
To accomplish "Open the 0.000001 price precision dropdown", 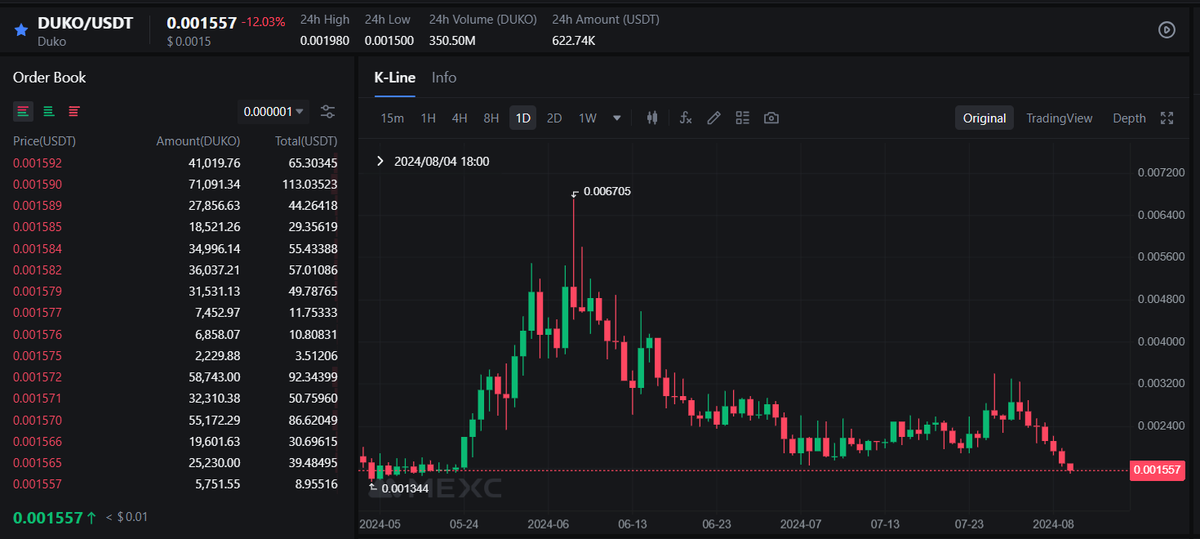I will [274, 112].
